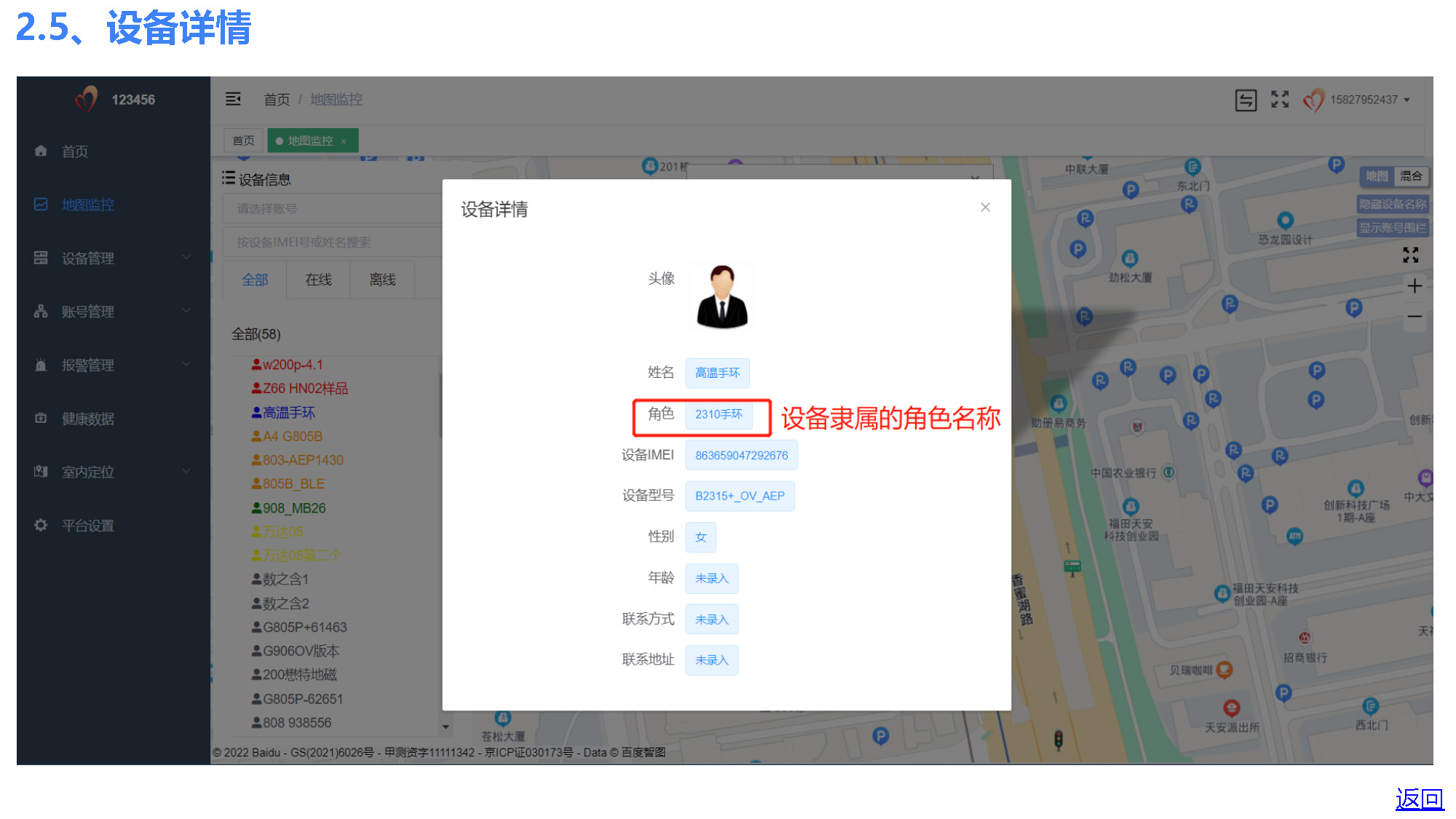The width and height of the screenshot is (1456, 819).
Task: Open 健康数据 in sidebar
Action: point(87,419)
